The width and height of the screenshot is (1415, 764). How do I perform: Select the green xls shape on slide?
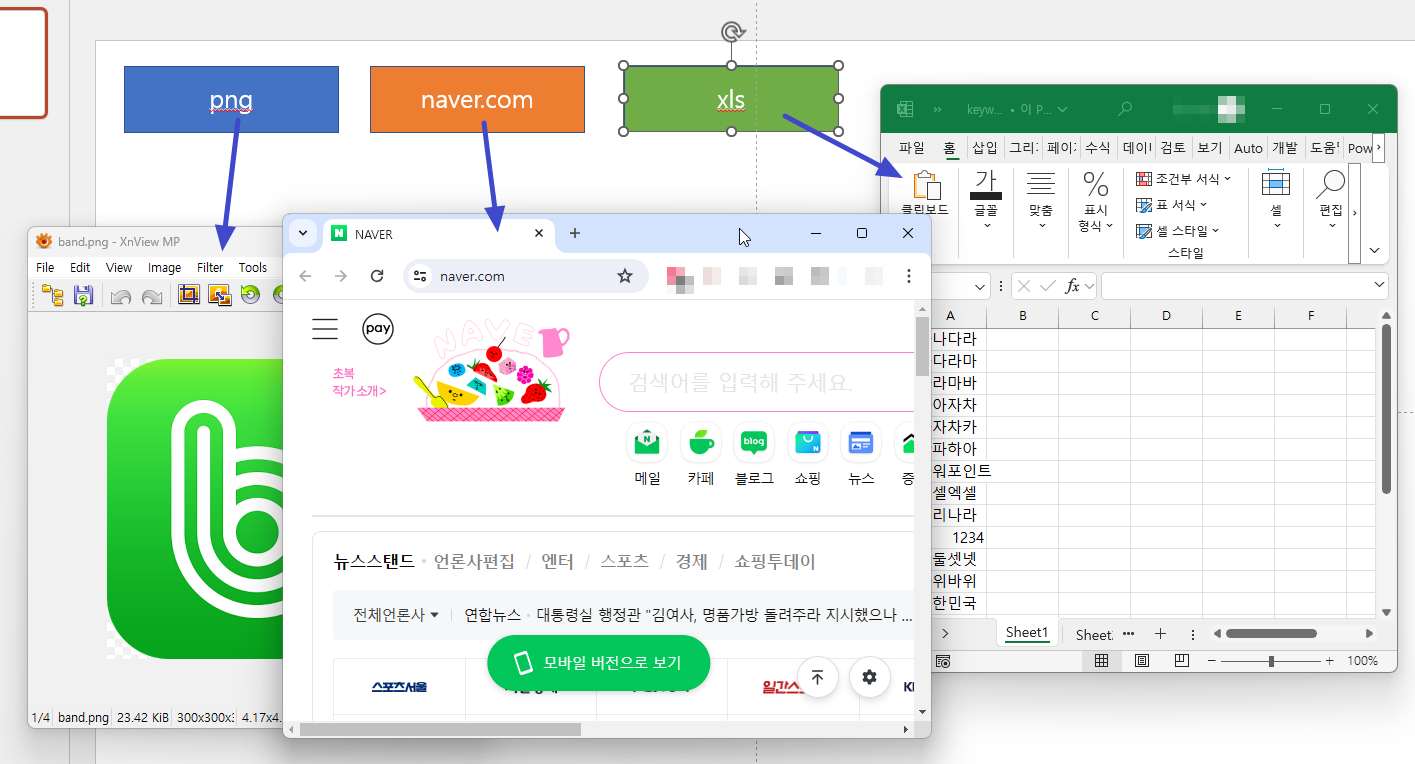731,99
